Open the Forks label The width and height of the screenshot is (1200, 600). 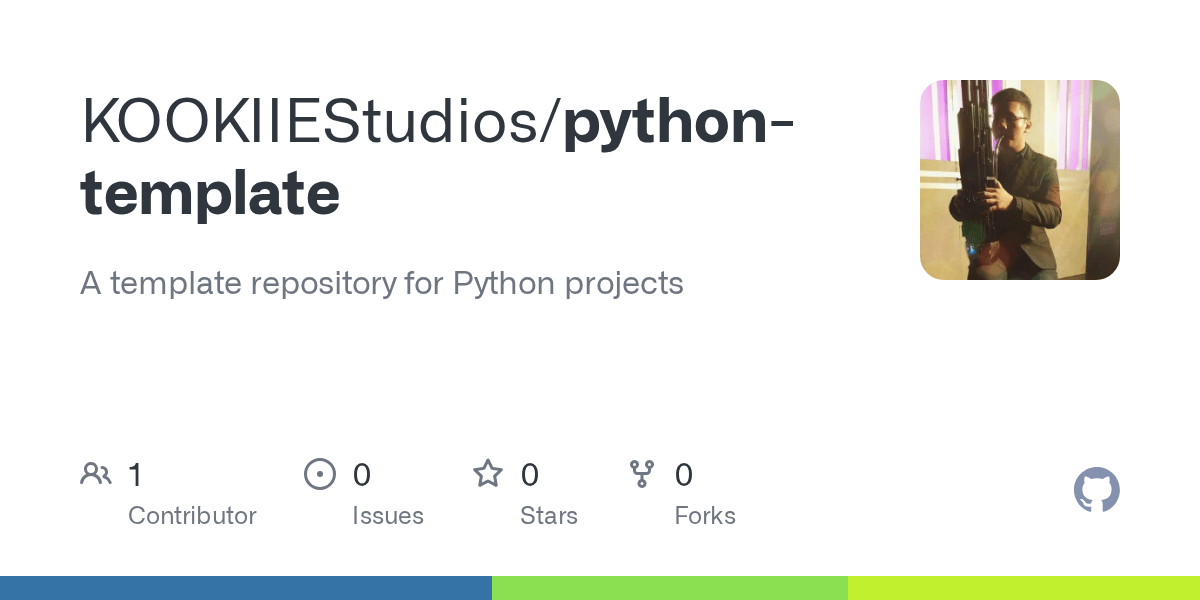click(x=705, y=516)
